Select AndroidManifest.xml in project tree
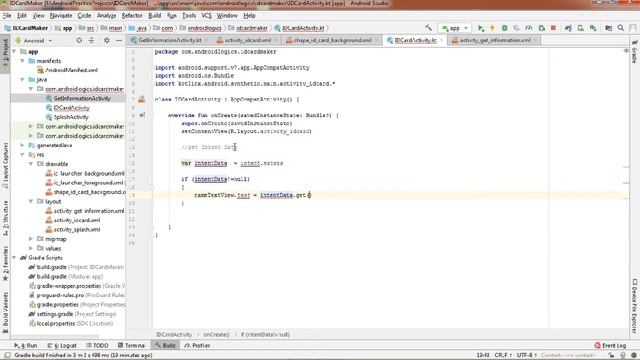 pos(67,70)
